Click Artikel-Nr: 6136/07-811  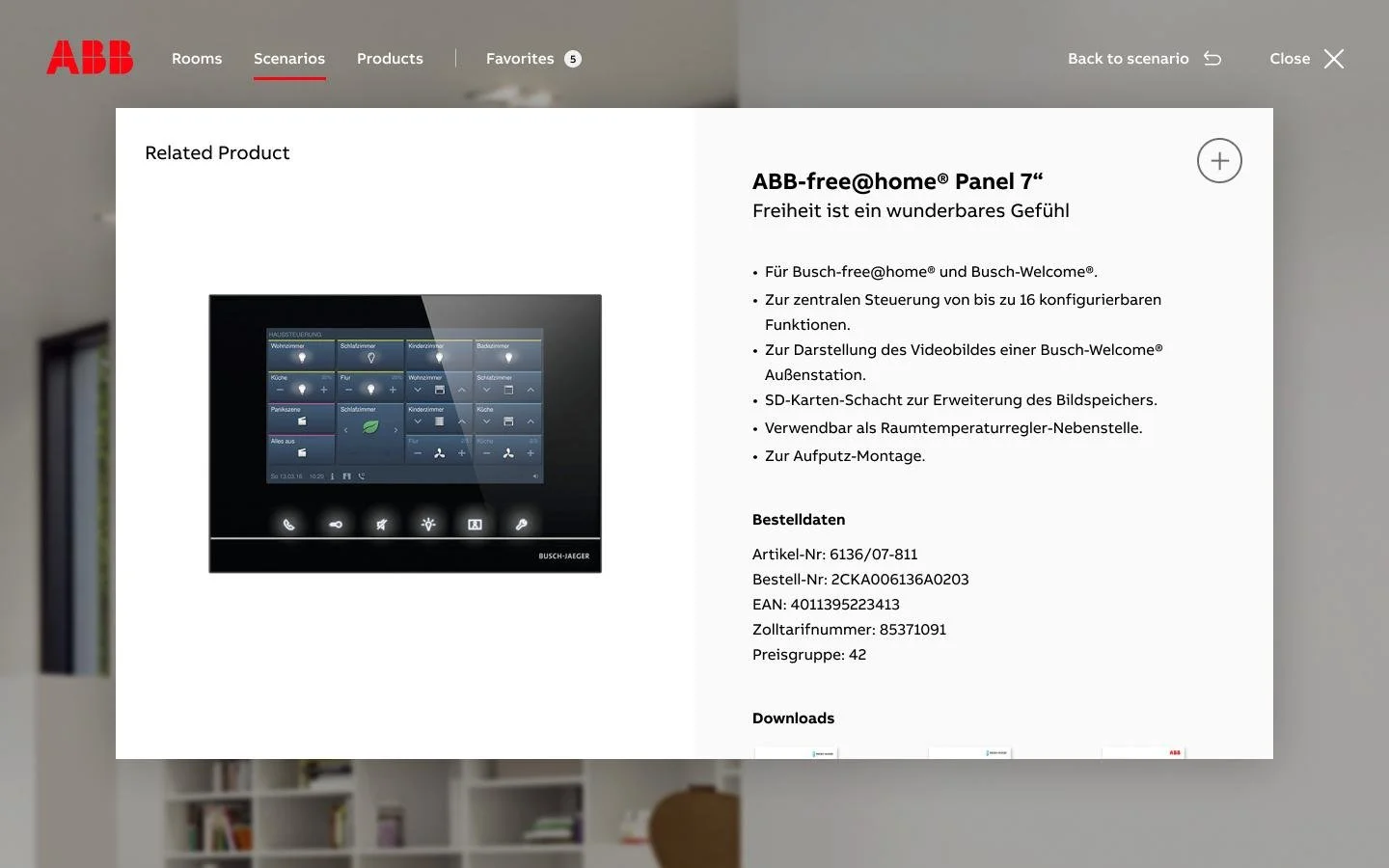point(835,555)
